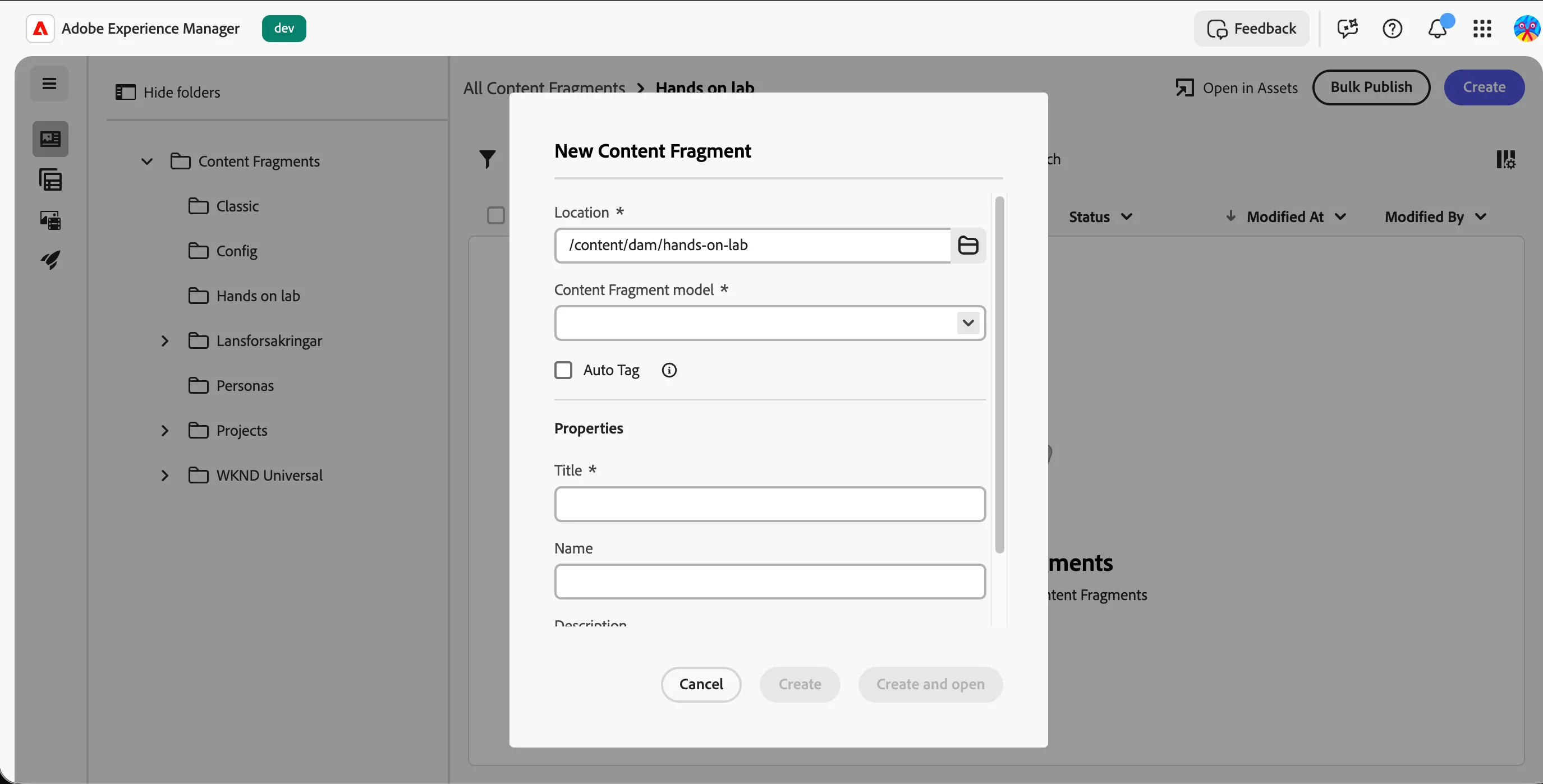Enable the Auto Tag checkbox

563,371
